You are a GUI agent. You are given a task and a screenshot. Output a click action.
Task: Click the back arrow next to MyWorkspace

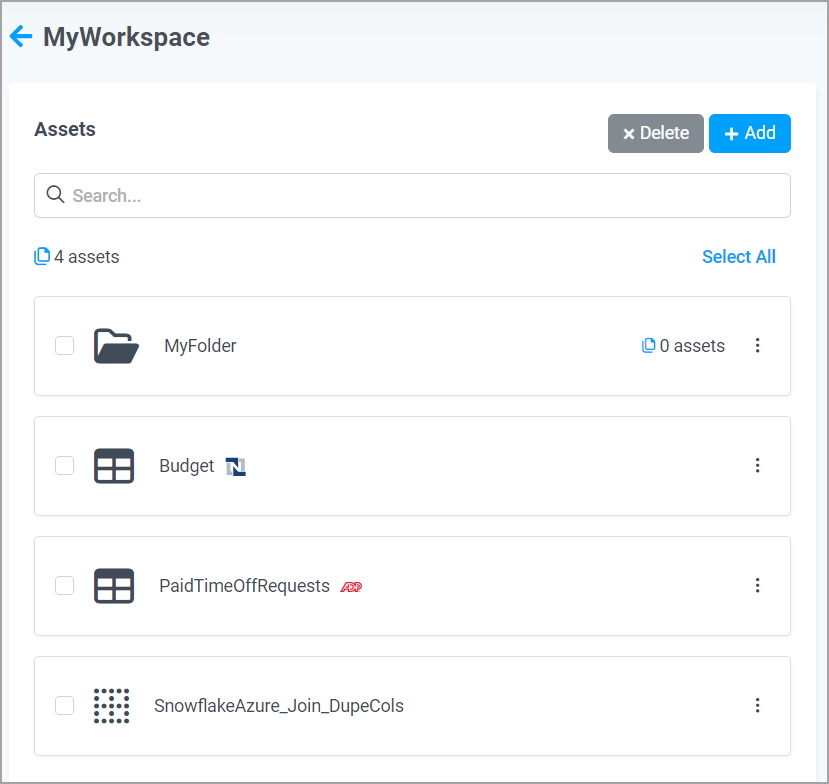(20, 37)
